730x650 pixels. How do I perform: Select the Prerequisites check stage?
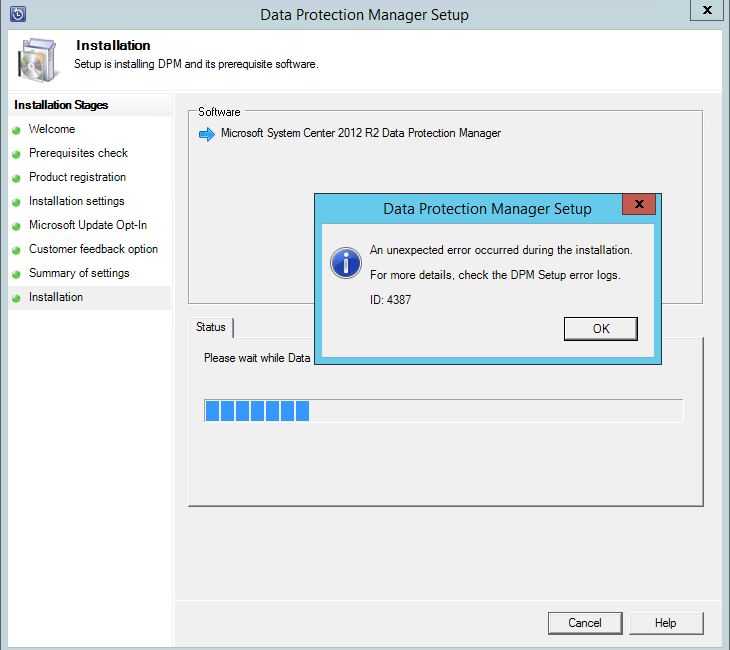click(78, 153)
